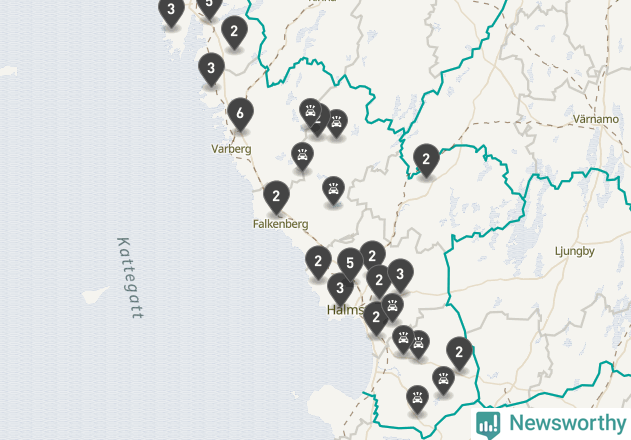Click the Värnamo town label
This screenshot has width=631, height=440.
pyautogui.click(x=596, y=119)
